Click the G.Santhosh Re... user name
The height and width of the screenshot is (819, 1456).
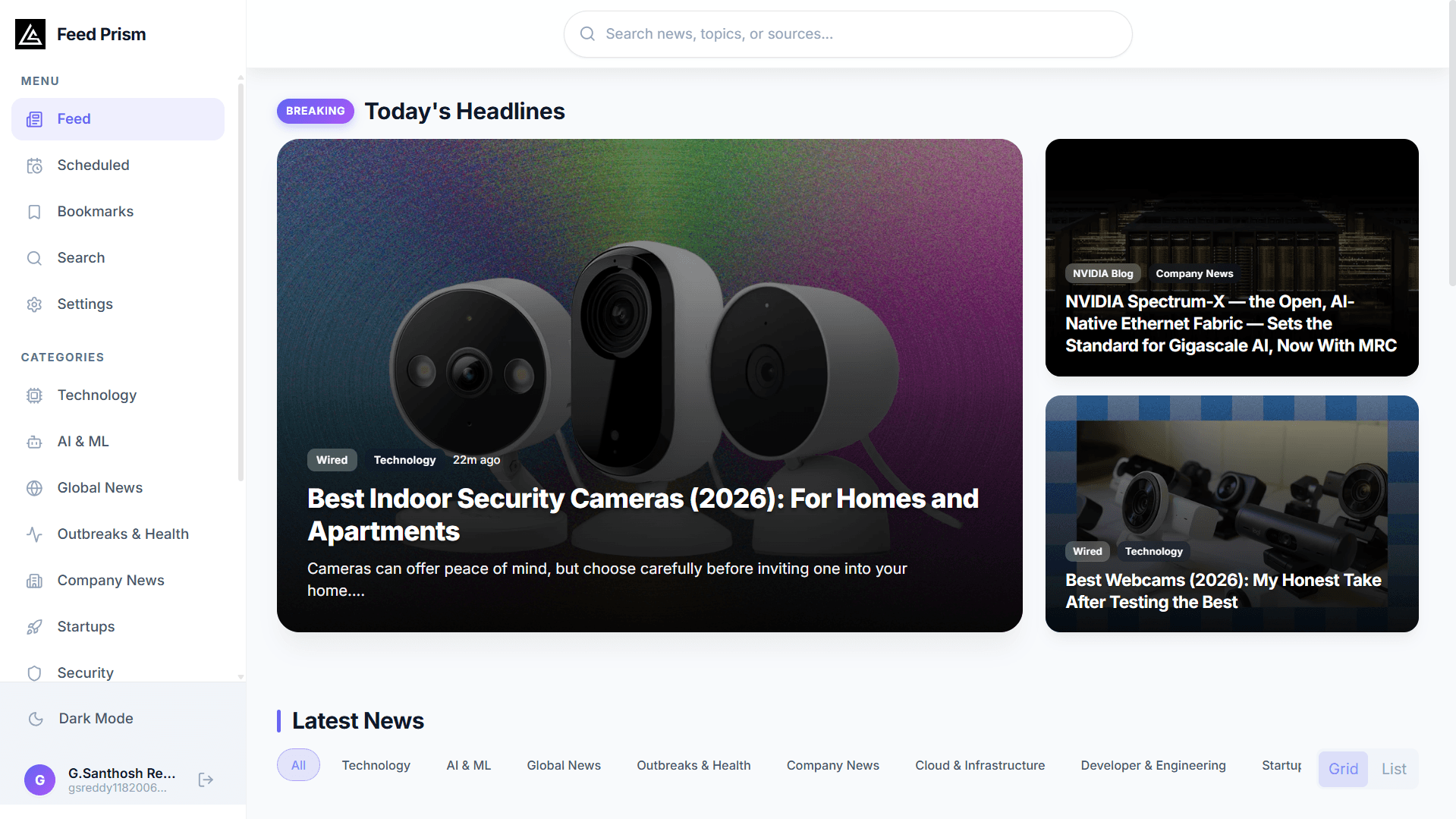tap(121, 773)
